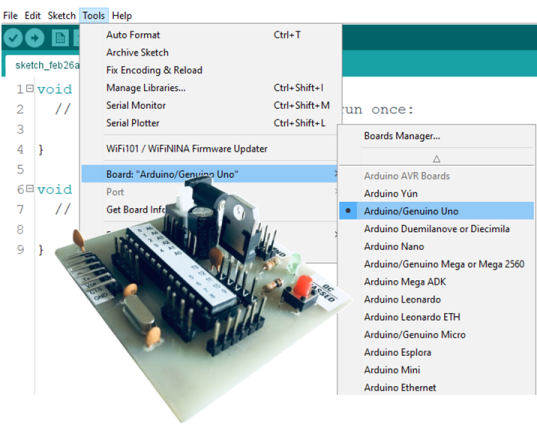This screenshot has width=537, height=425.
Task: Click the 'Arduino AVR Boards' header text
Action: click(407, 176)
